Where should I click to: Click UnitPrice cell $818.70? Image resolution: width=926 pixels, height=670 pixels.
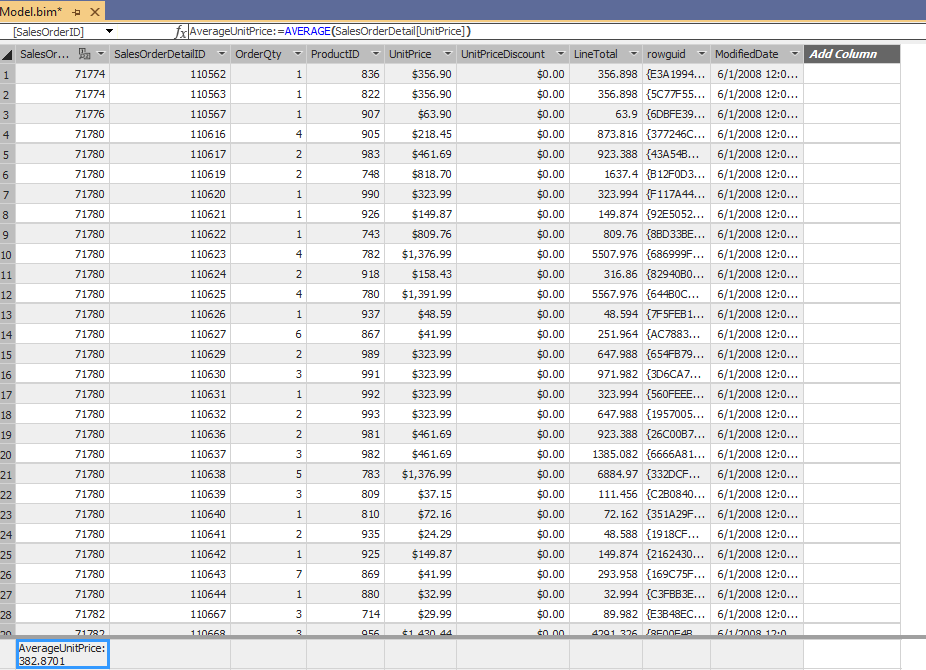pyautogui.click(x=420, y=174)
